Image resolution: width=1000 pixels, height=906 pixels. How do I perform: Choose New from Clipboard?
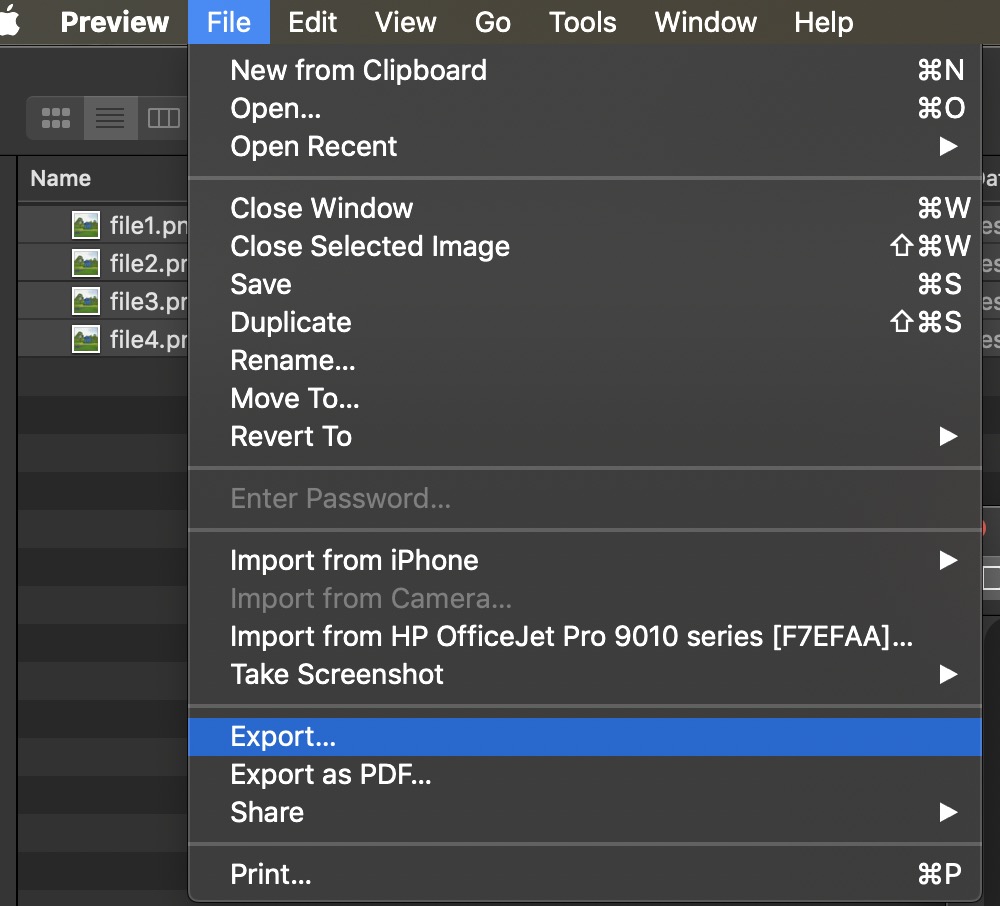click(585, 70)
